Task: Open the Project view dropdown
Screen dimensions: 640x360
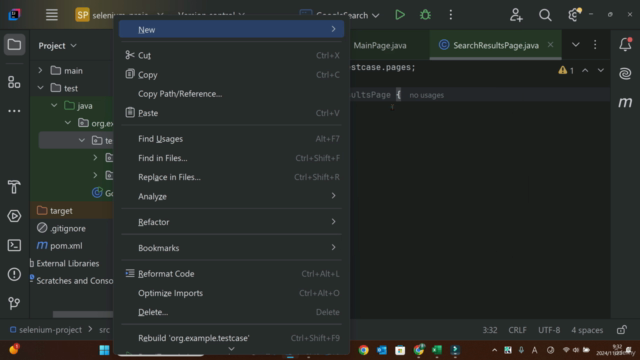Action: coord(58,46)
